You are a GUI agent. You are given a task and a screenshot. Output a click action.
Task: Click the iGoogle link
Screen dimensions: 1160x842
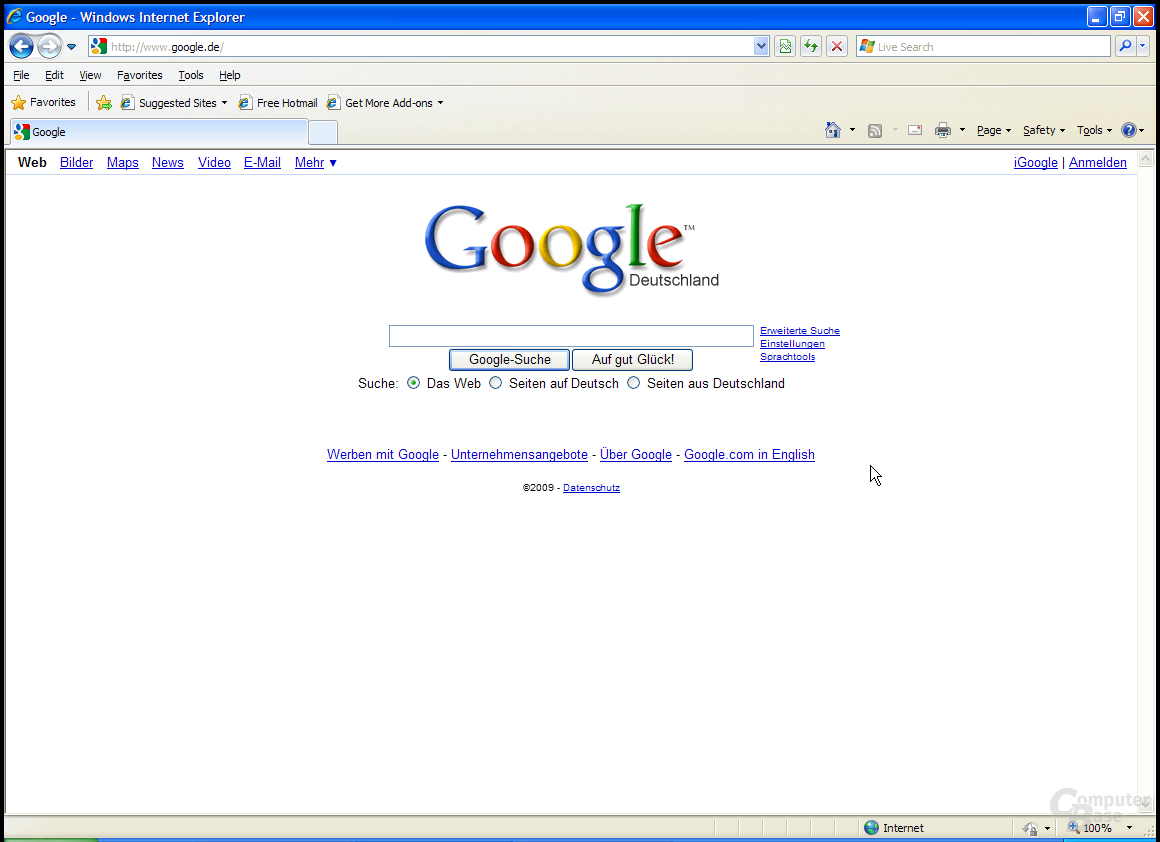tap(1036, 162)
